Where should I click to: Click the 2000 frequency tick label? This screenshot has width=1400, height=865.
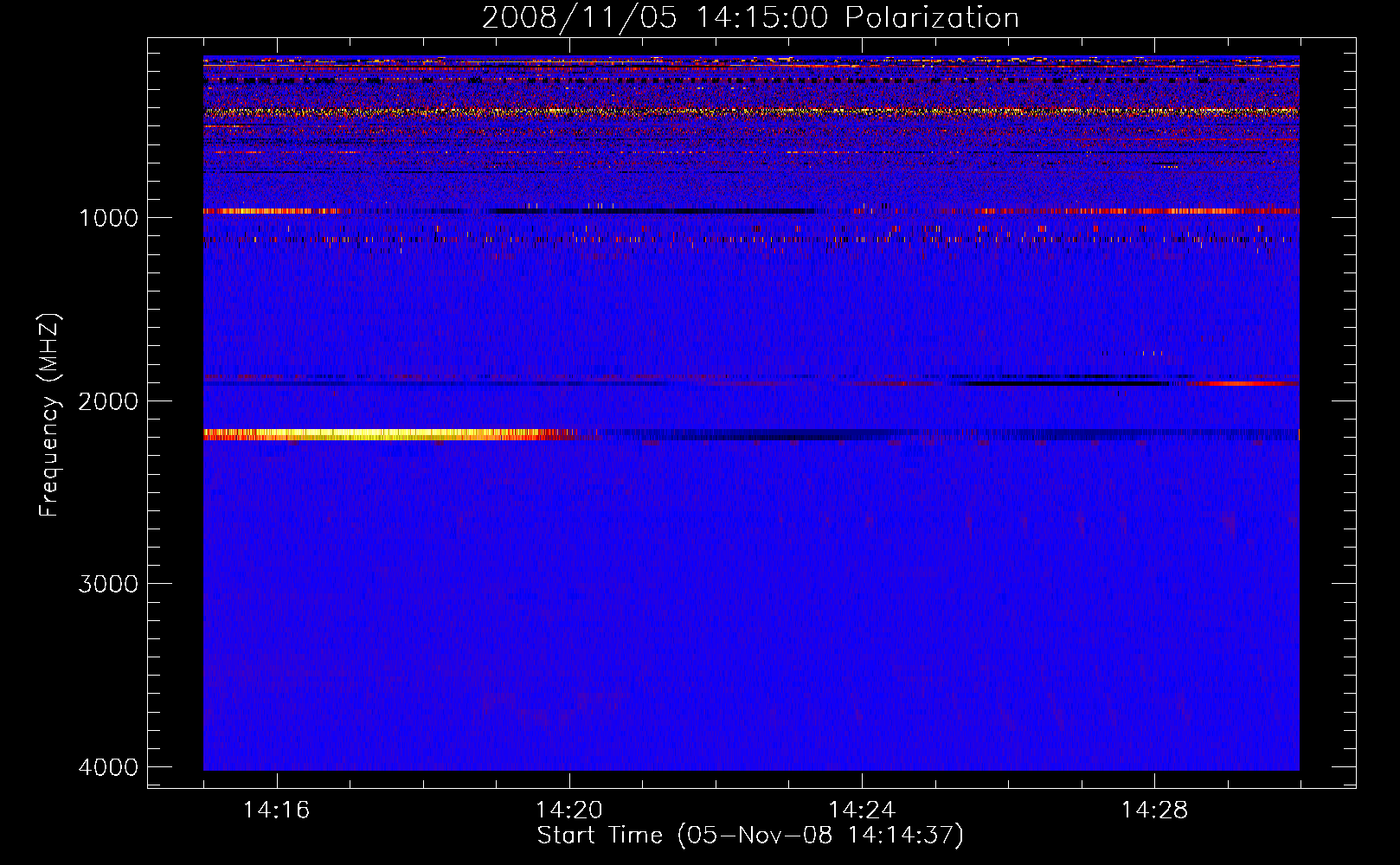point(108,400)
